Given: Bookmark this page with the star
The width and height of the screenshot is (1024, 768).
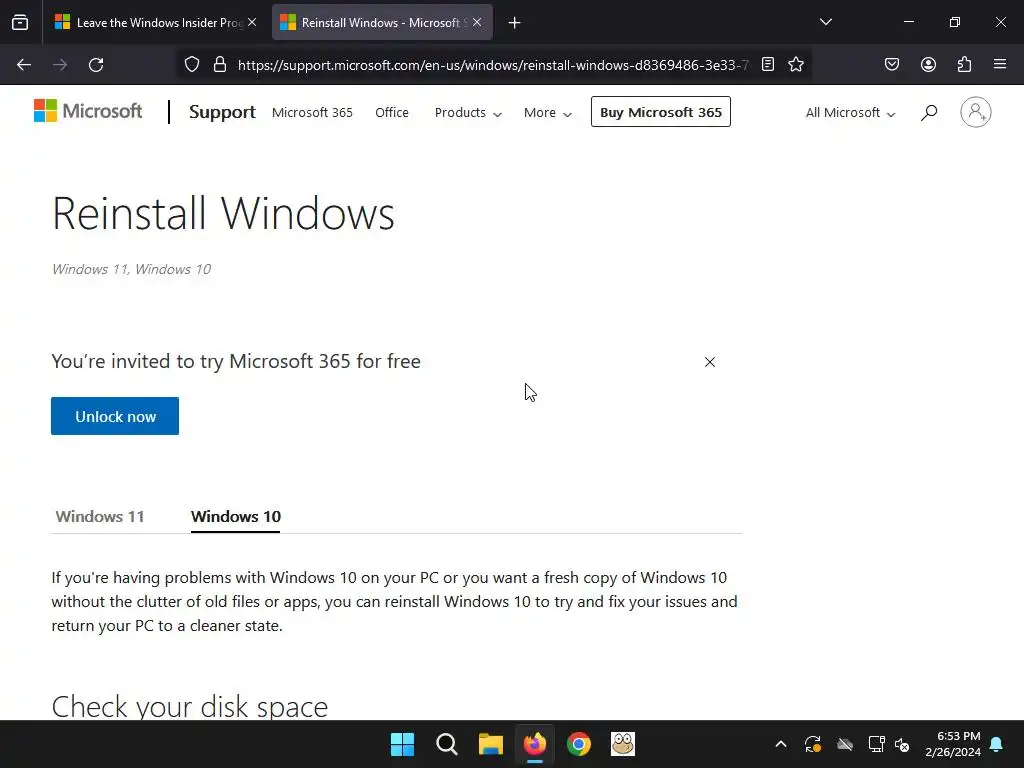Looking at the screenshot, I should [x=795, y=64].
